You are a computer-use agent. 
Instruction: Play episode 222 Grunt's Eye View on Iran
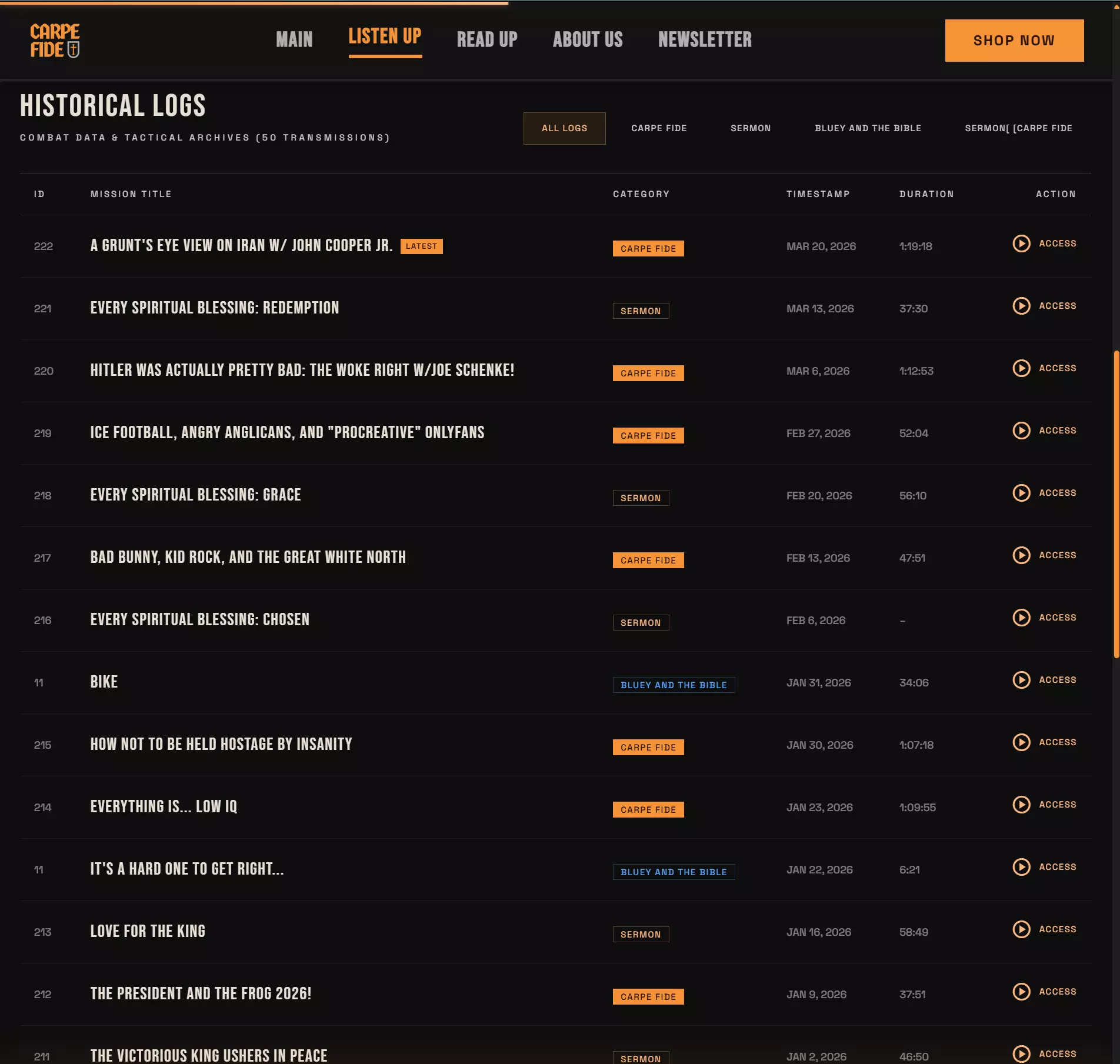1021,244
